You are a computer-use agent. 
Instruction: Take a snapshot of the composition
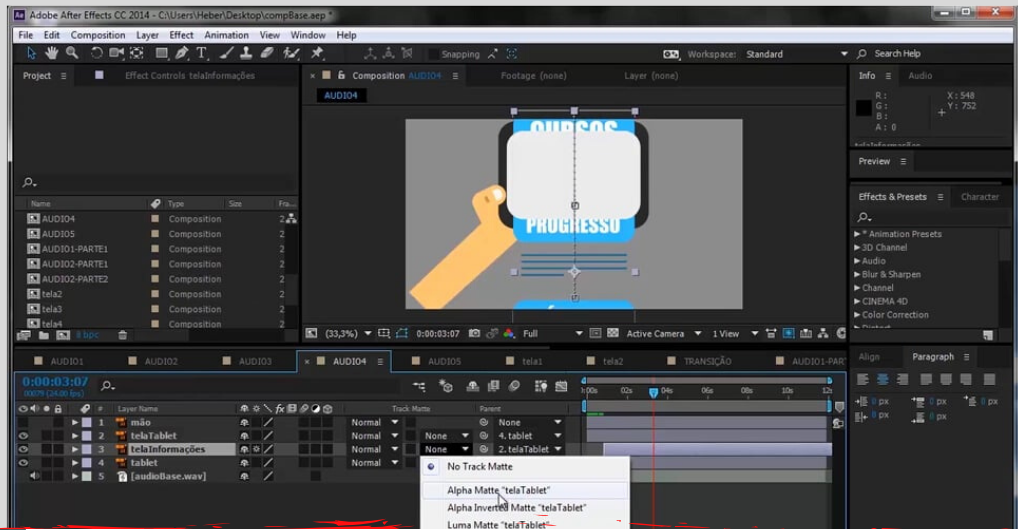pos(475,333)
